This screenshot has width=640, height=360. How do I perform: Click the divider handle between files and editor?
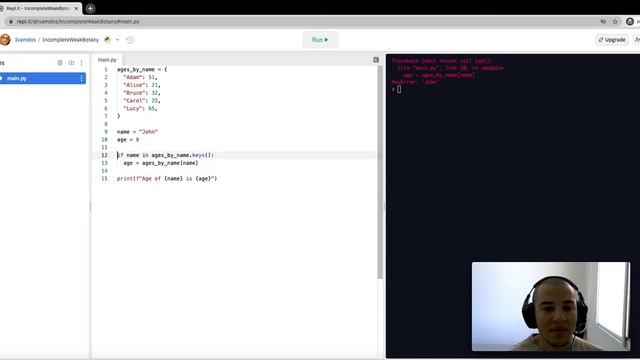(90, 206)
